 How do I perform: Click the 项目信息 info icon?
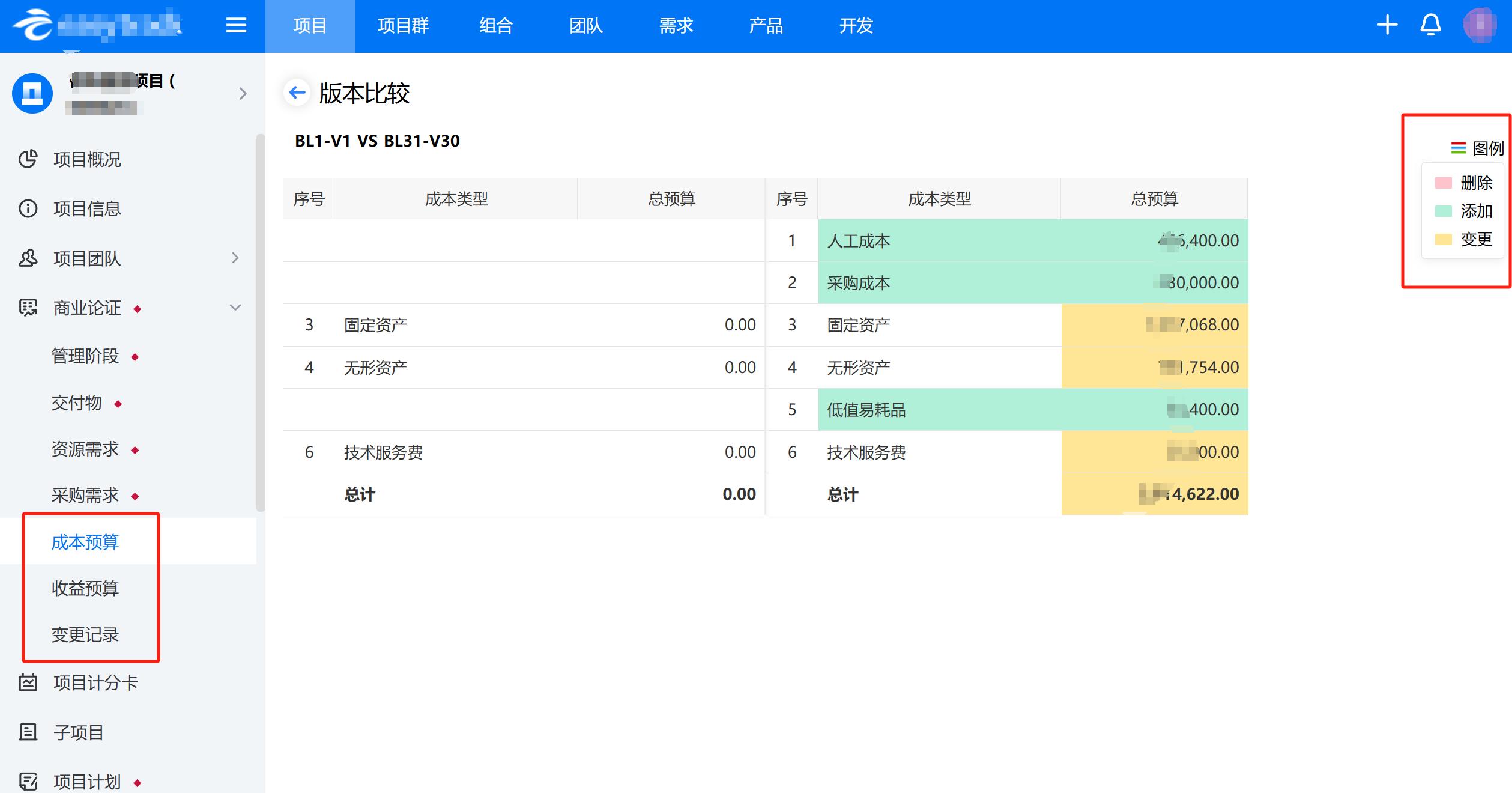click(28, 208)
